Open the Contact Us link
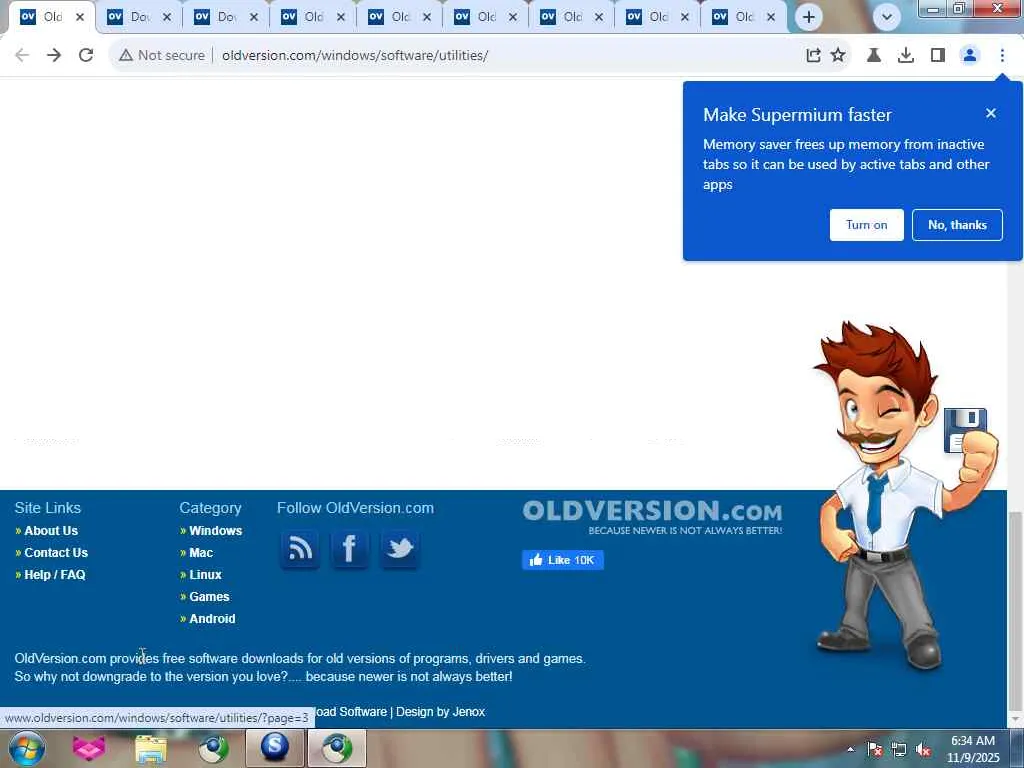The width and height of the screenshot is (1024, 768). (56, 553)
